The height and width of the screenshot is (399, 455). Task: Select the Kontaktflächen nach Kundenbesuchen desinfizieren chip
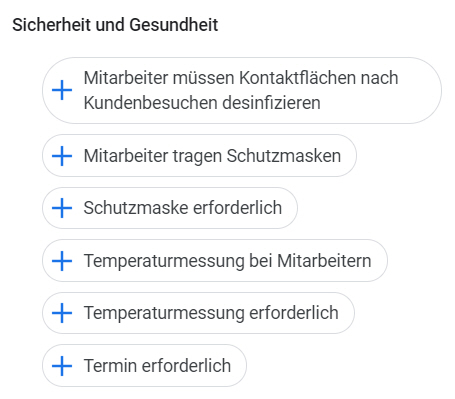(242, 90)
